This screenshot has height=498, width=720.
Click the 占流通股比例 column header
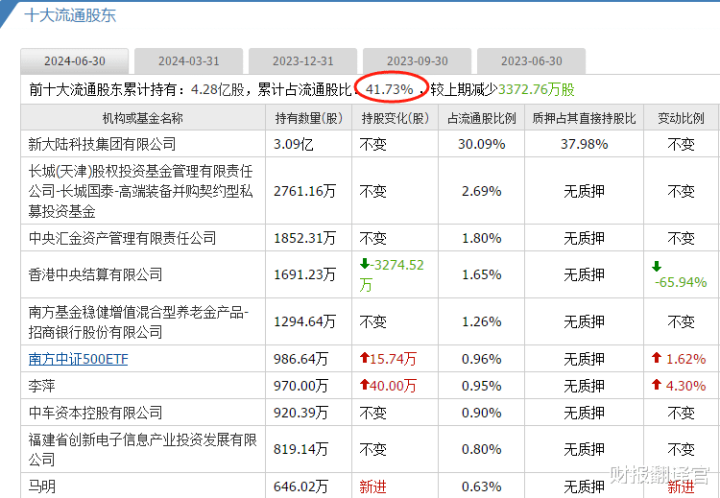(481, 118)
